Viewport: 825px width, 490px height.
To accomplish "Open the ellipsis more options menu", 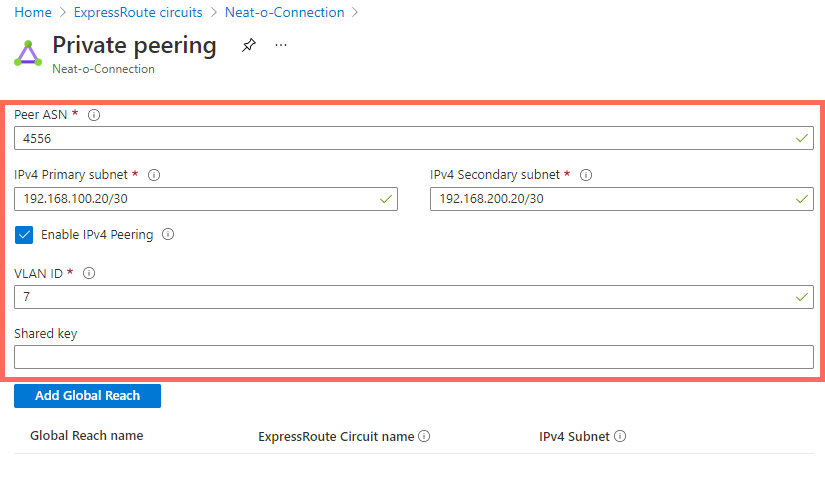I will [281, 46].
